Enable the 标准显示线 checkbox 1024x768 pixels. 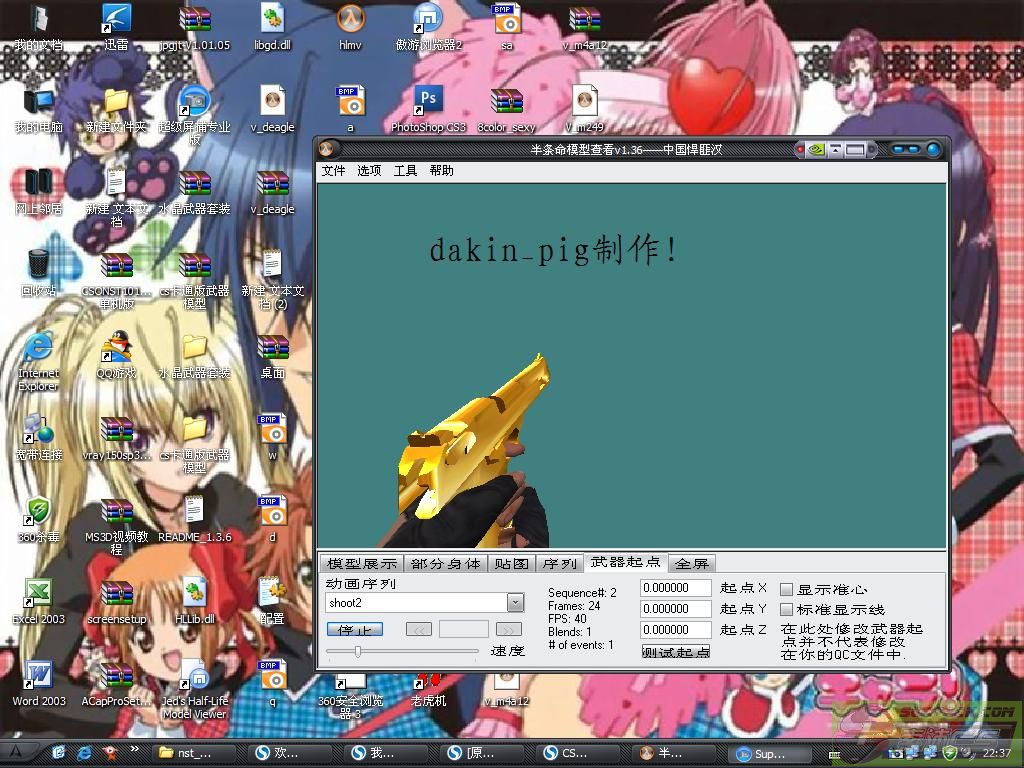coord(787,609)
